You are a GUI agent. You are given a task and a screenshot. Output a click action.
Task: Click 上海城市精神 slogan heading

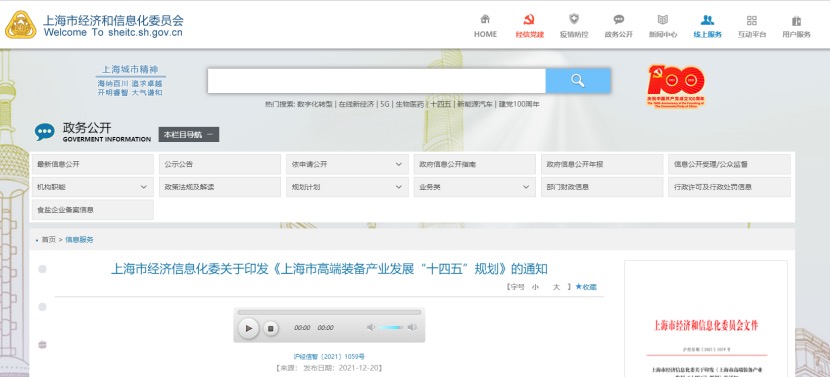point(130,69)
